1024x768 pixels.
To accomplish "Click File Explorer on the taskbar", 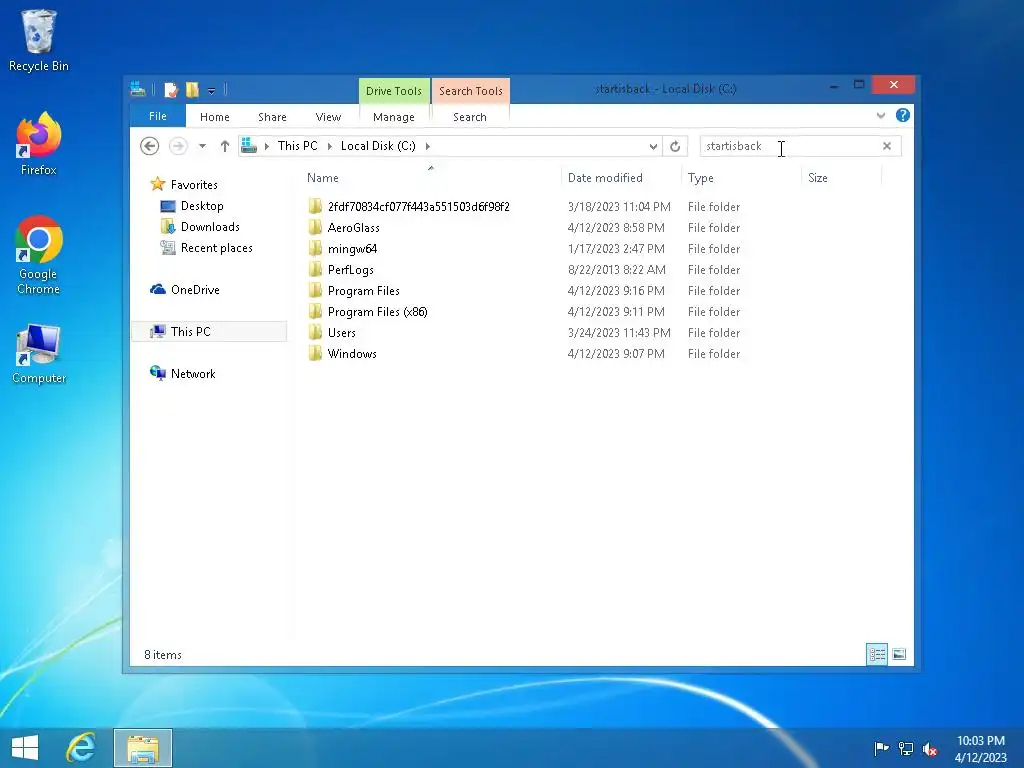I will [143, 748].
